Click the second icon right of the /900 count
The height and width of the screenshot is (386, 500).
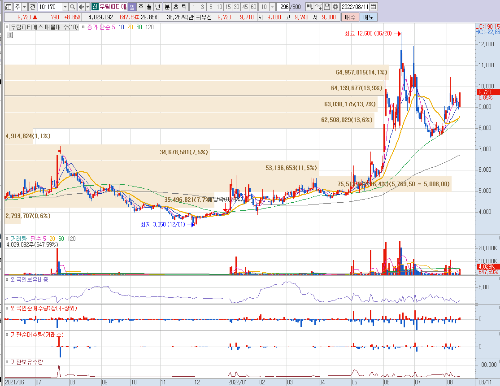tap(318, 7)
